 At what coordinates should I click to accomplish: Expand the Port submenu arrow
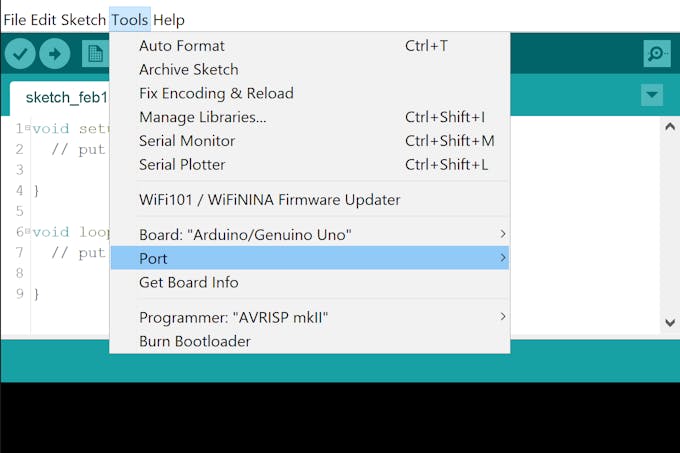[x=502, y=258]
